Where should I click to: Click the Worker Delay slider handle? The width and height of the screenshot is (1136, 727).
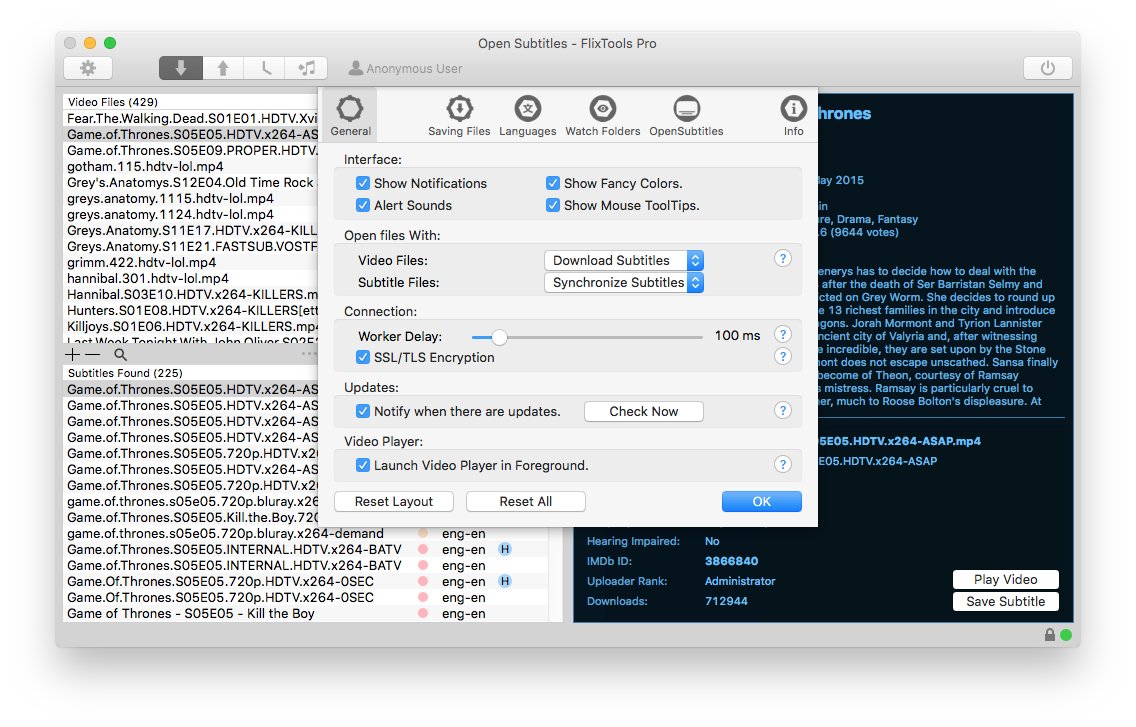498,337
